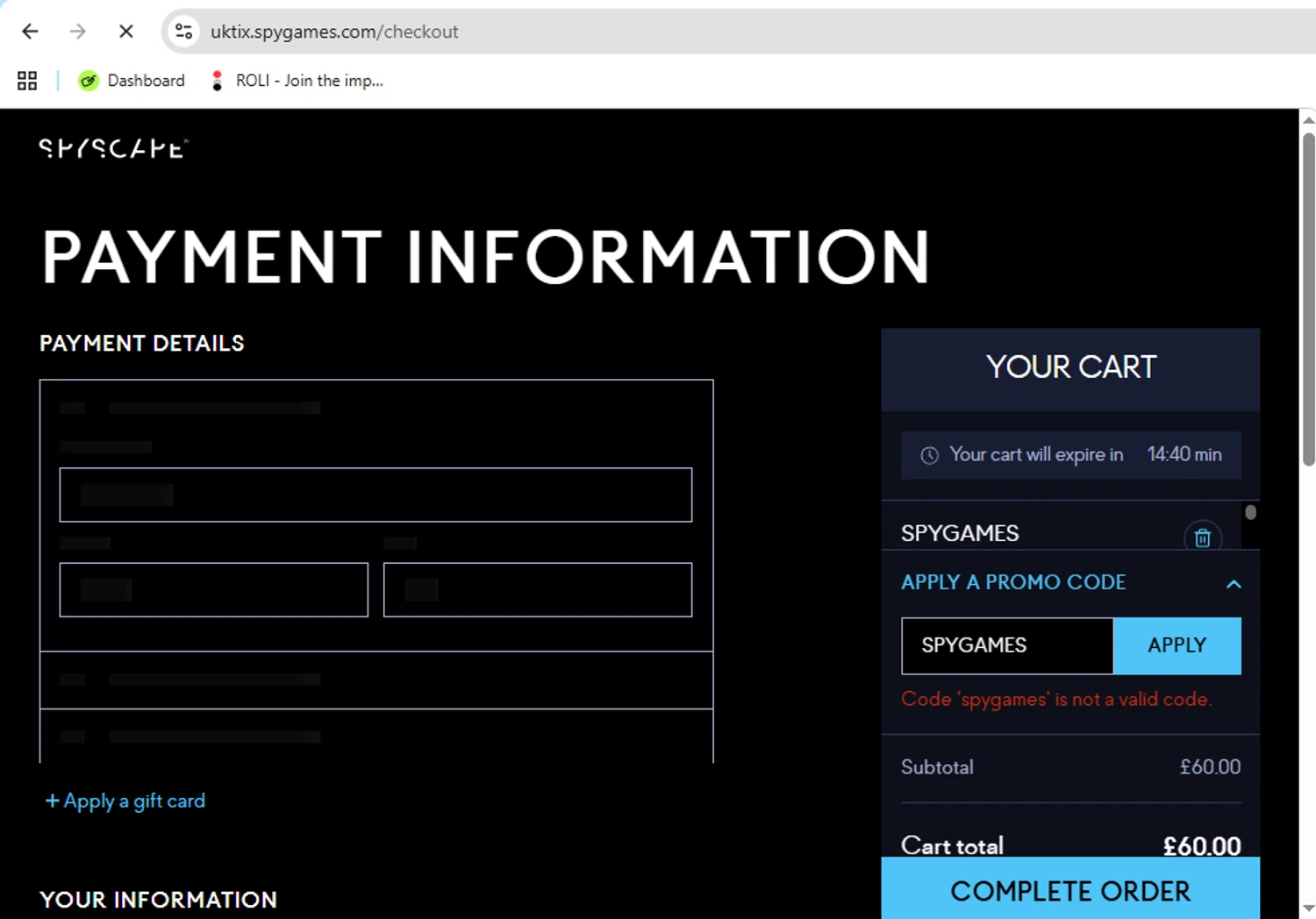Screen dimensions: 1316x919
Task: Click the cart expiry clock icon
Action: click(930, 455)
